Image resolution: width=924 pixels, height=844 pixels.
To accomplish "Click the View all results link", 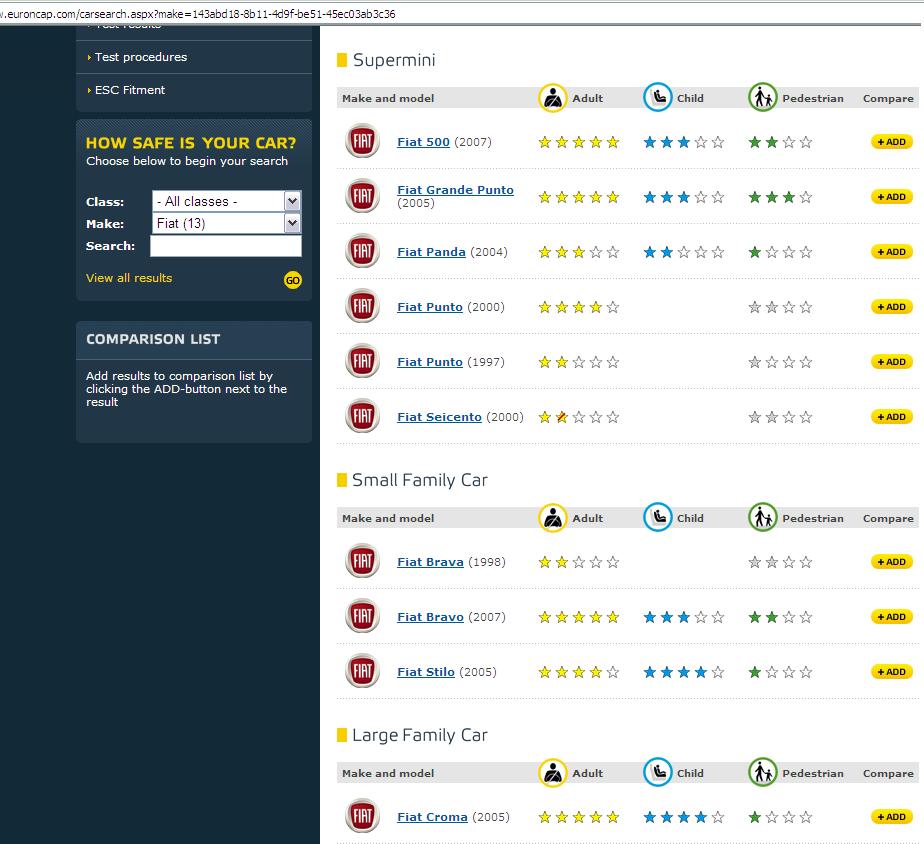I will (129, 278).
